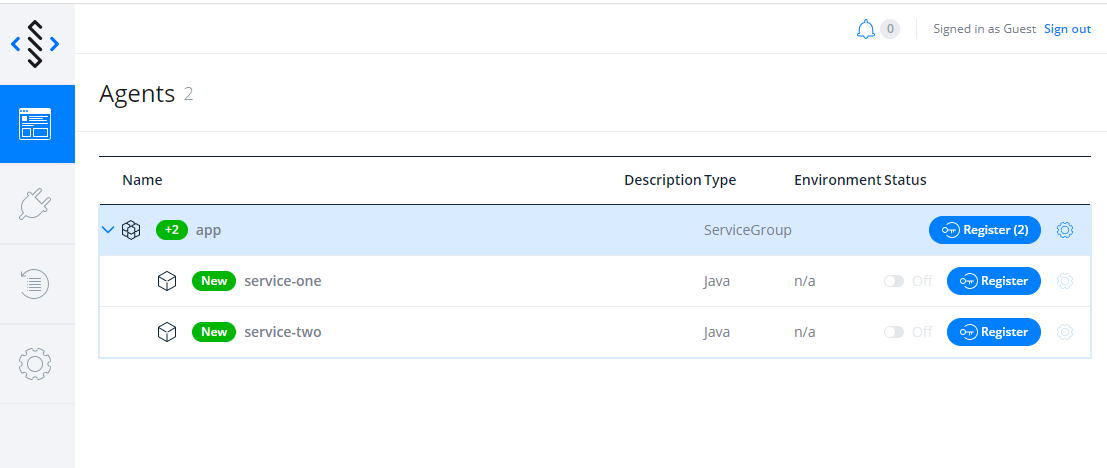Toggle service-two status switch

click(894, 332)
